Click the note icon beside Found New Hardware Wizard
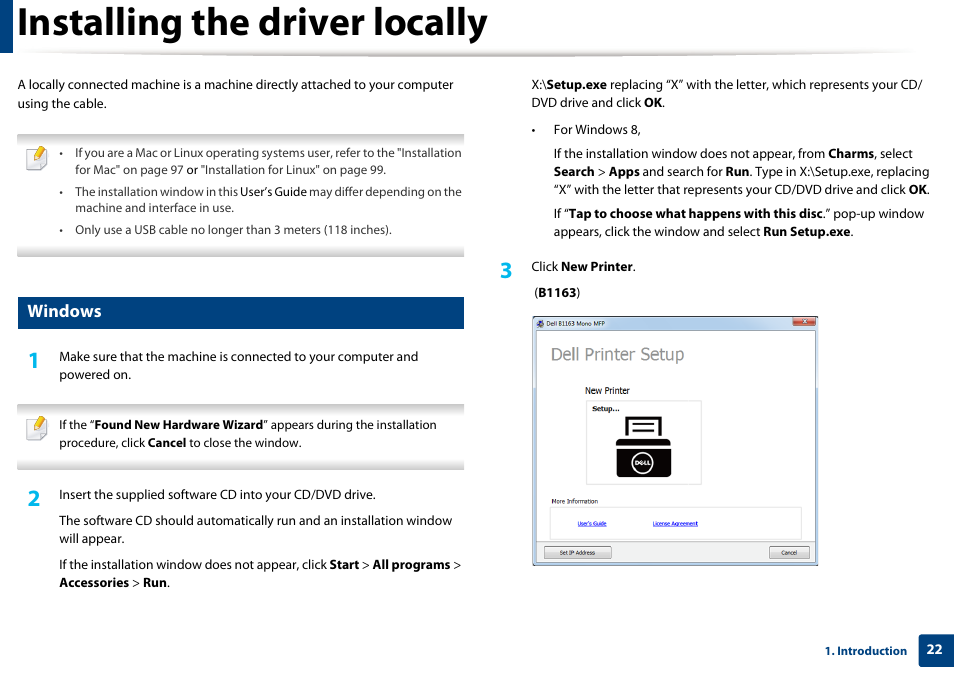 (37, 428)
